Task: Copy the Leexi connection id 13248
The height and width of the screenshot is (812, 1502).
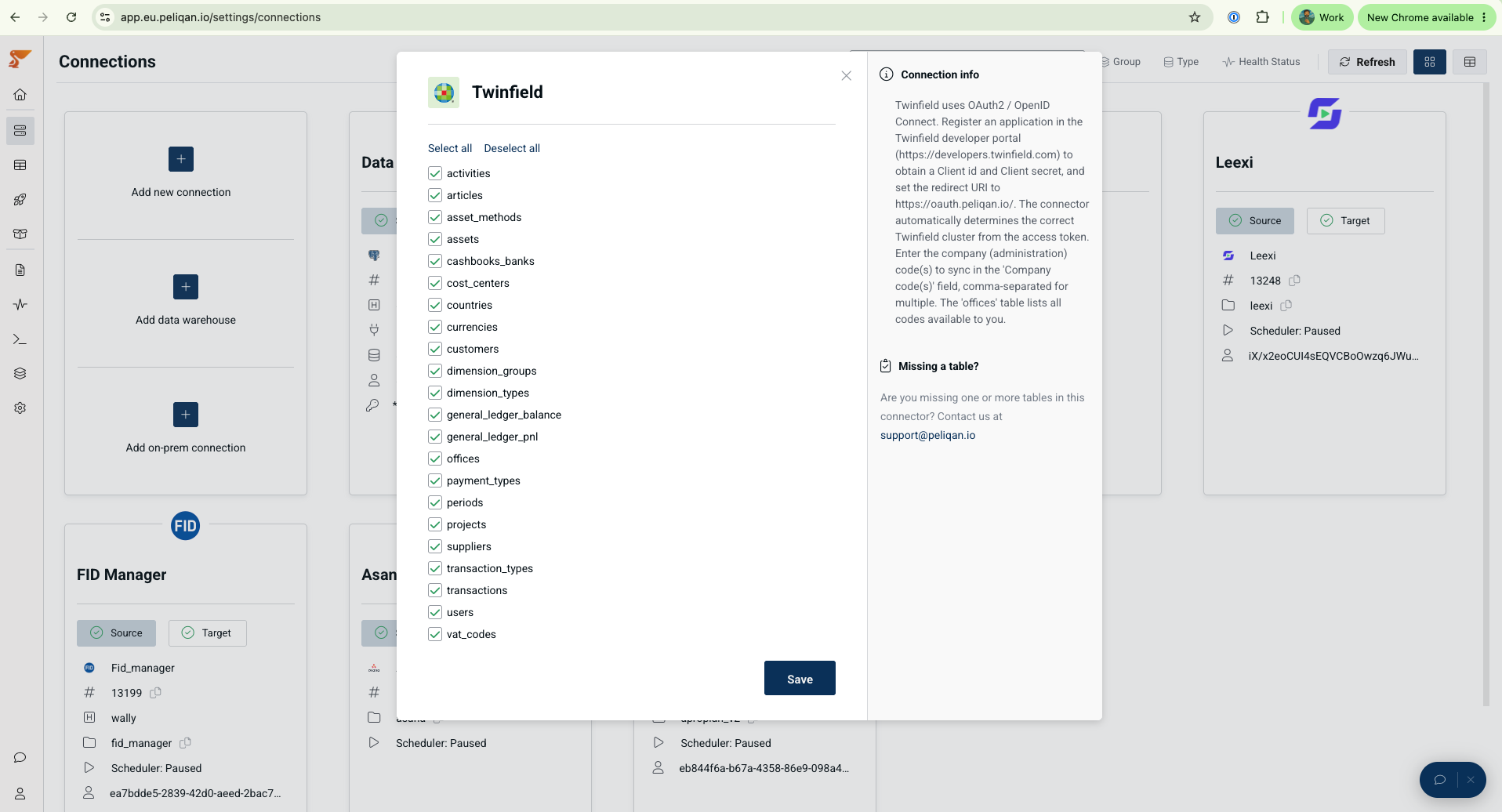Action: point(1295,281)
